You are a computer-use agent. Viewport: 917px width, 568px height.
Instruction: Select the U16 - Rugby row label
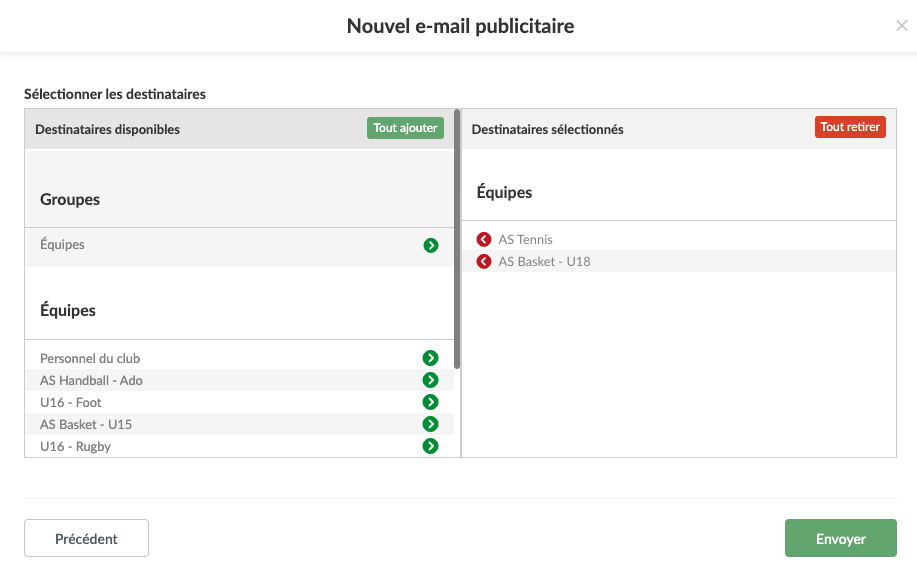tap(75, 446)
